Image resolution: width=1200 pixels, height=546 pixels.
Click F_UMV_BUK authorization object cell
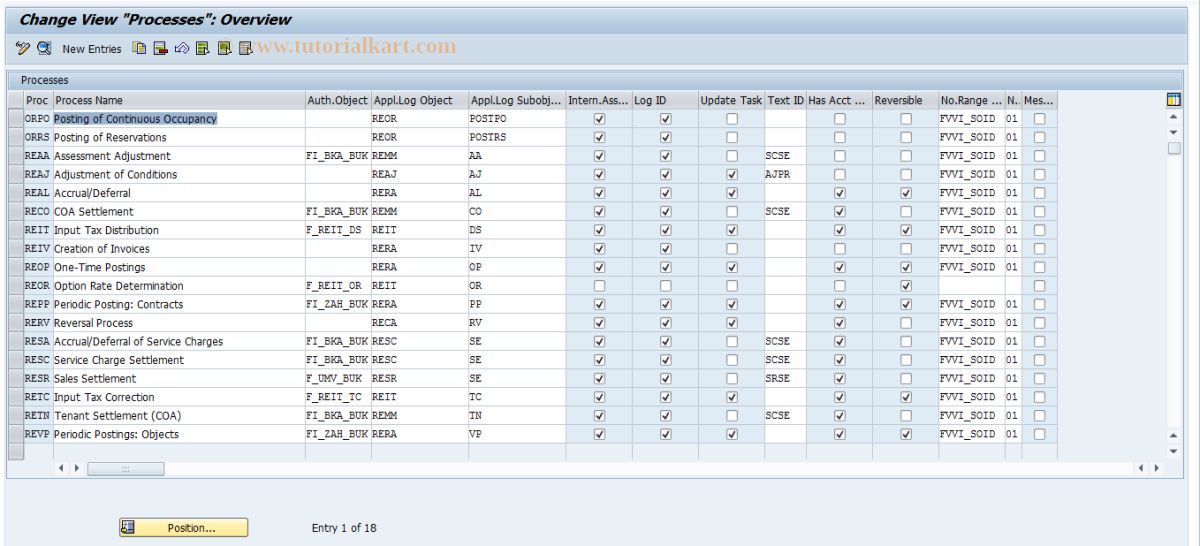[x=338, y=378]
